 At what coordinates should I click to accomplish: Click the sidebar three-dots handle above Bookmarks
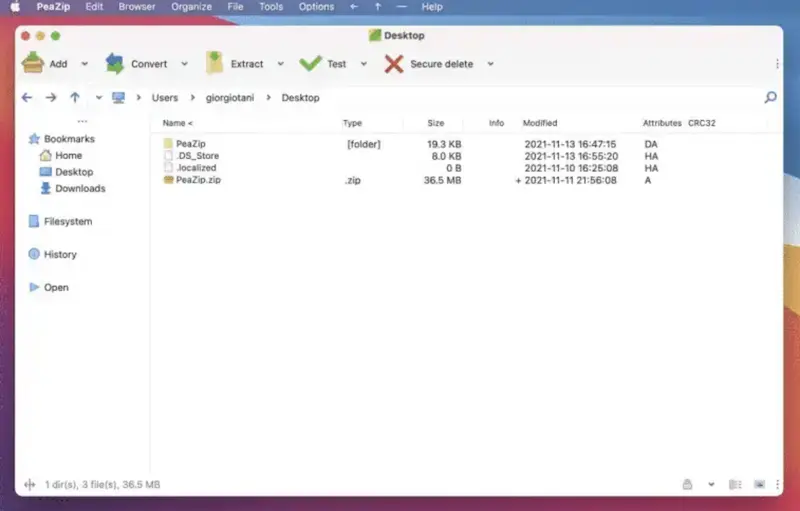click(x=82, y=121)
